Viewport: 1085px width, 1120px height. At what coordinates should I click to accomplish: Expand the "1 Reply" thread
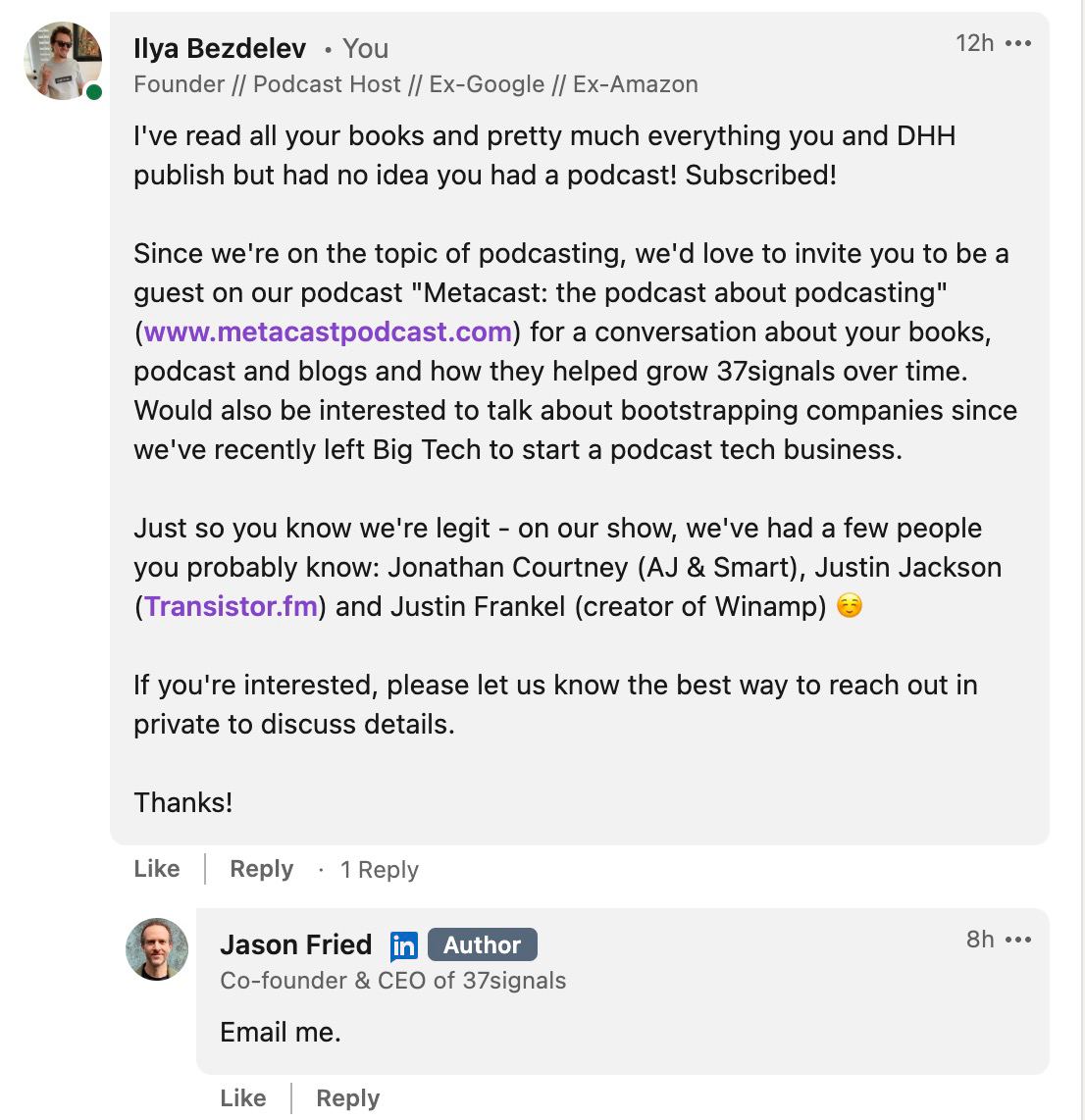tap(379, 870)
